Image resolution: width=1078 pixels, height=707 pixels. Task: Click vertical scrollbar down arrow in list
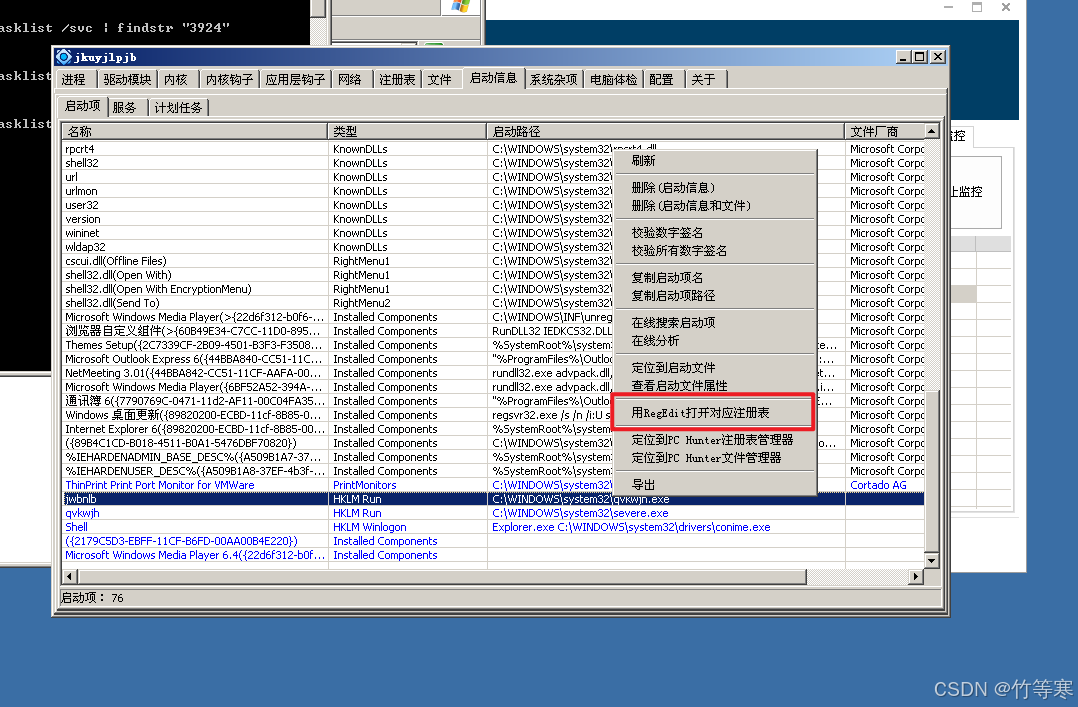pyautogui.click(x=932, y=561)
